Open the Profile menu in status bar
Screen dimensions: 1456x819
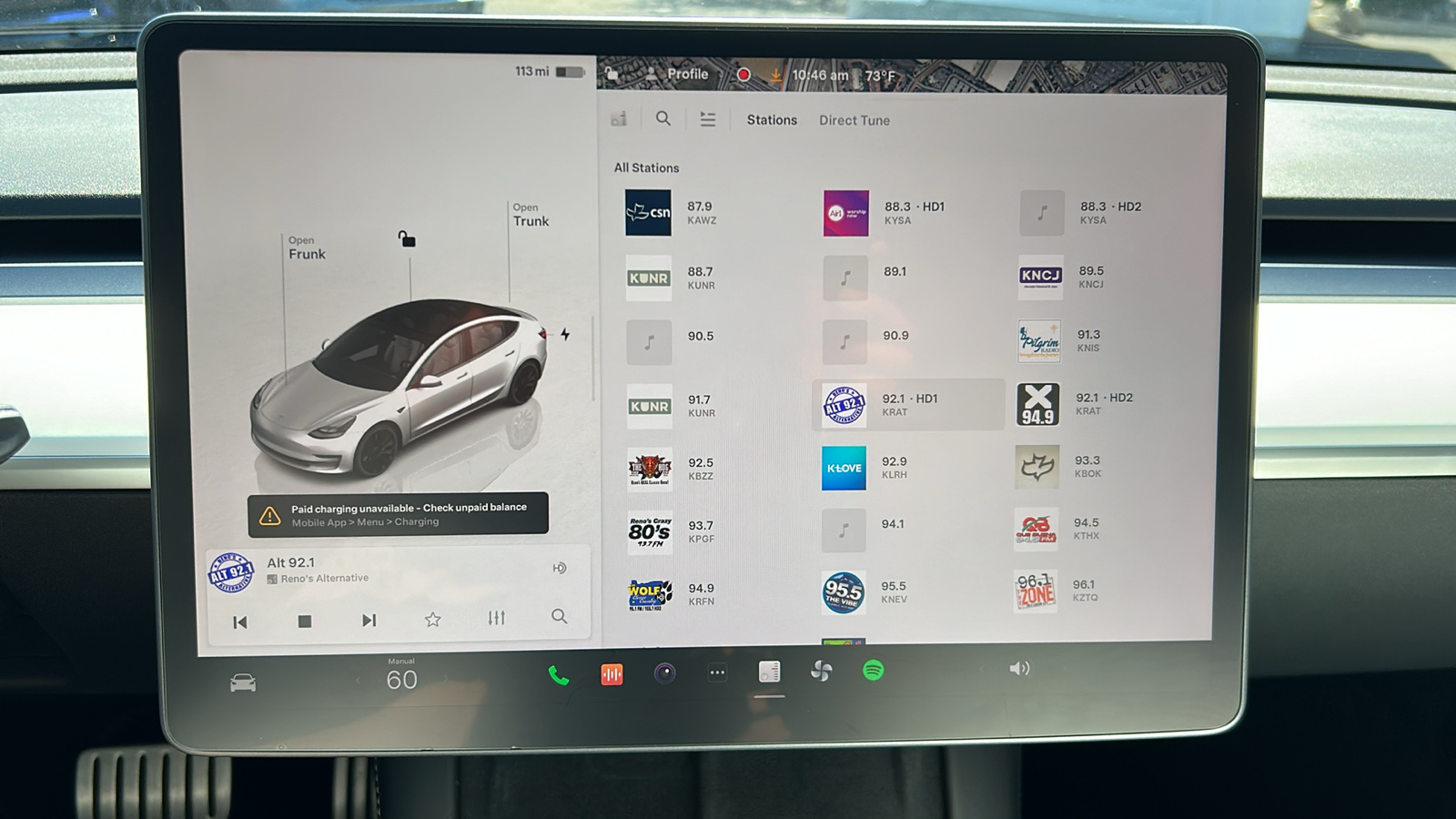pyautogui.click(x=677, y=75)
